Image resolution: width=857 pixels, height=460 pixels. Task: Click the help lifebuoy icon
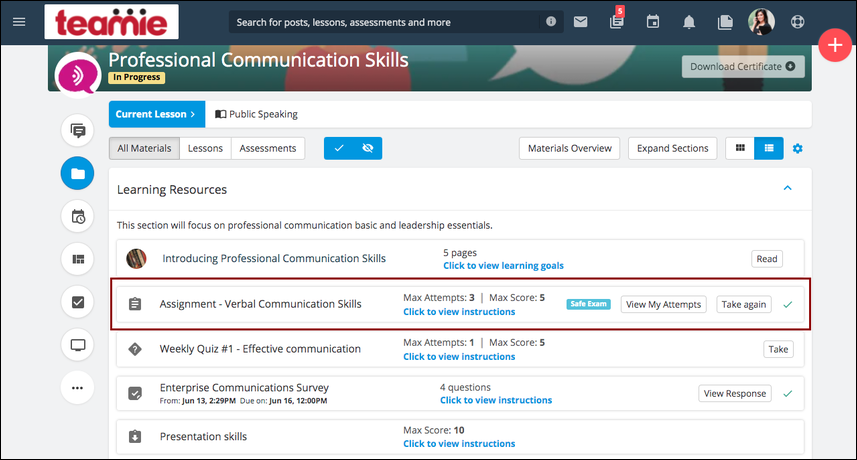[x=797, y=22]
